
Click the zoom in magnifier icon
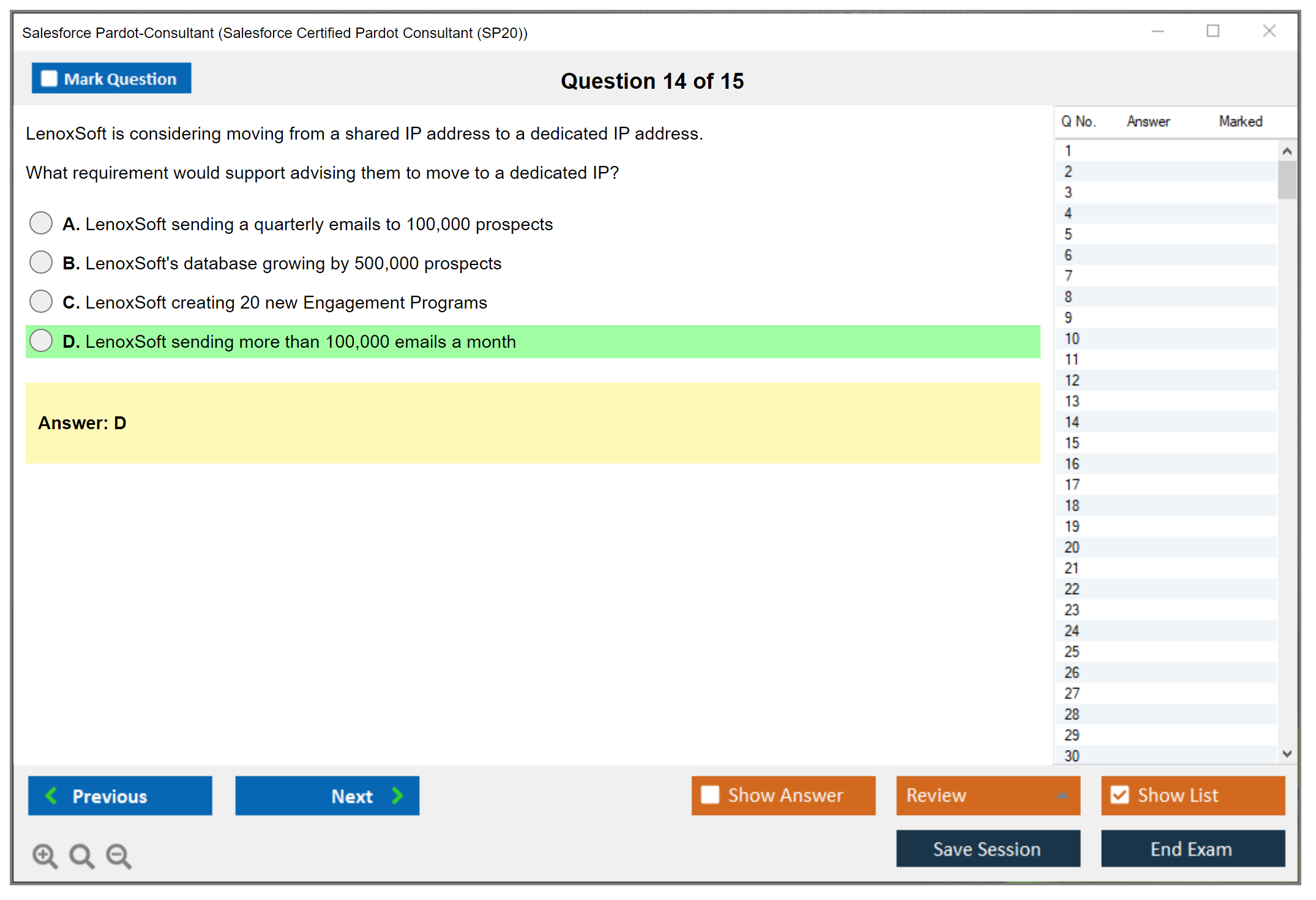(x=44, y=855)
